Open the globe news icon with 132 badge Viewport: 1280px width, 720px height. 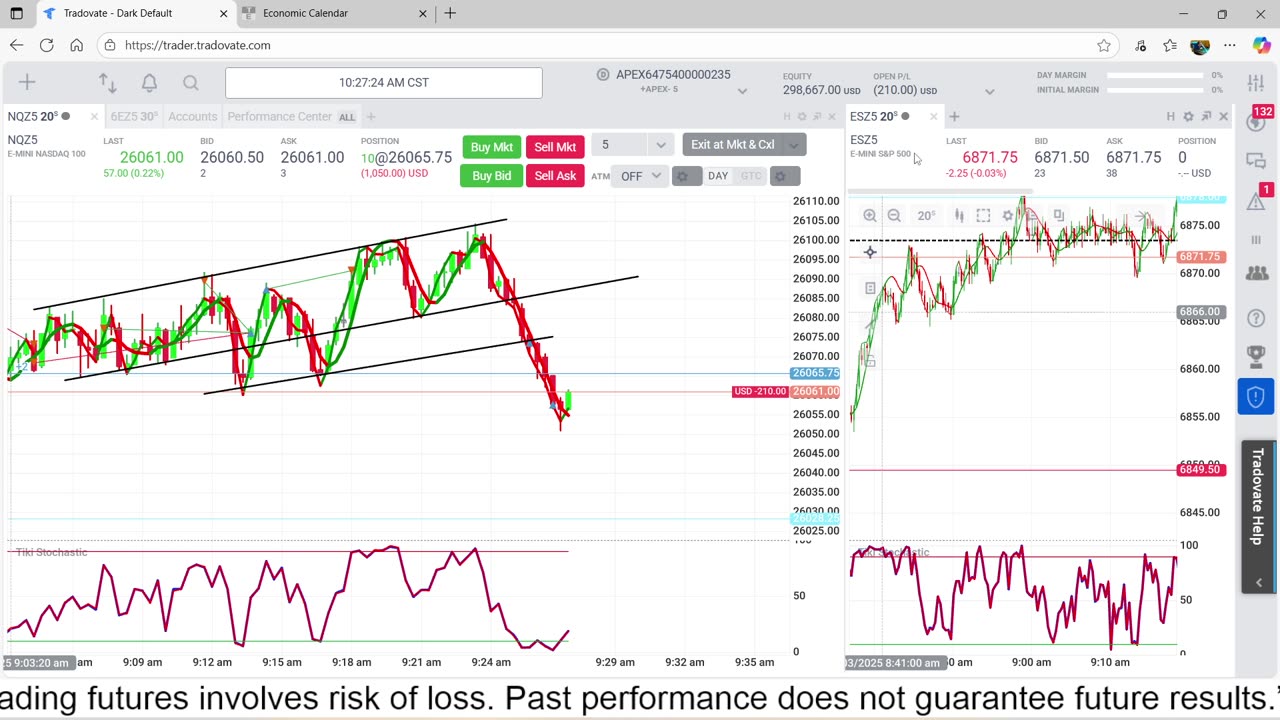pos(1257,121)
